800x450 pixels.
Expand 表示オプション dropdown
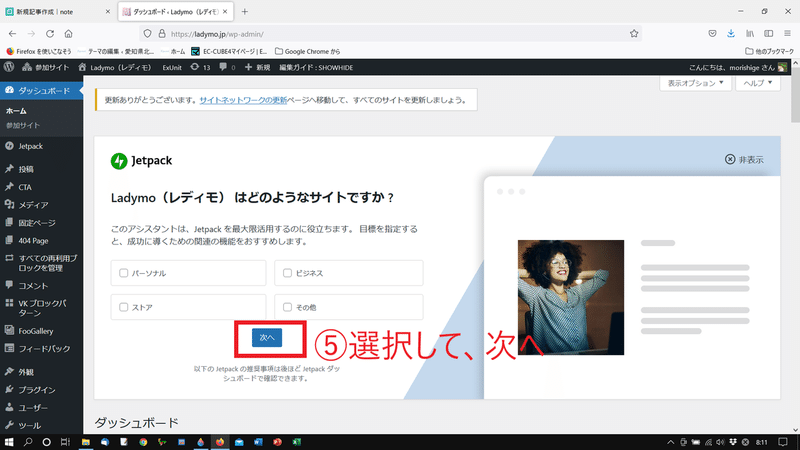point(695,83)
